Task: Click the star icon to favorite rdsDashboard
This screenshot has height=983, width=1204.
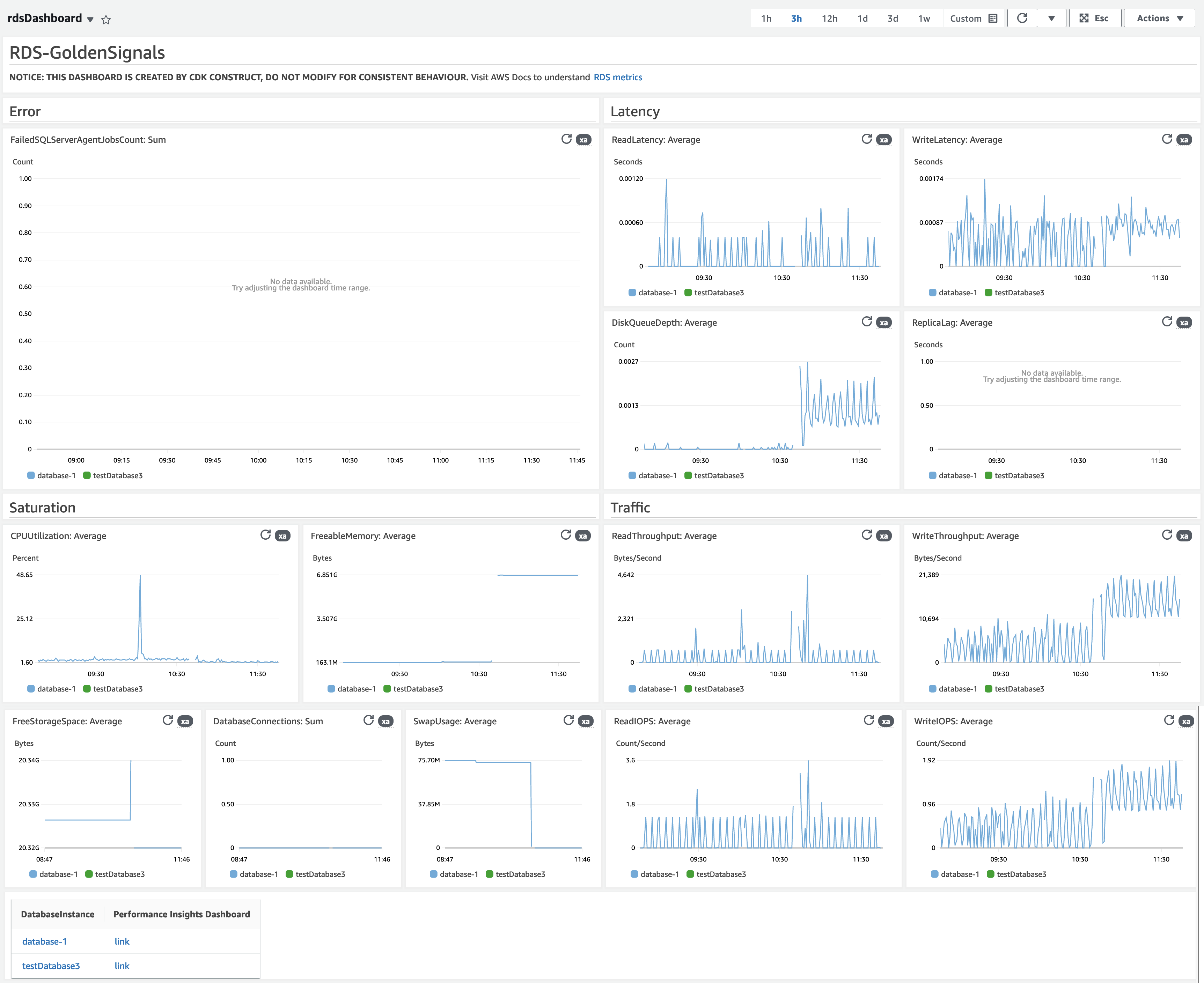Action: click(x=105, y=19)
